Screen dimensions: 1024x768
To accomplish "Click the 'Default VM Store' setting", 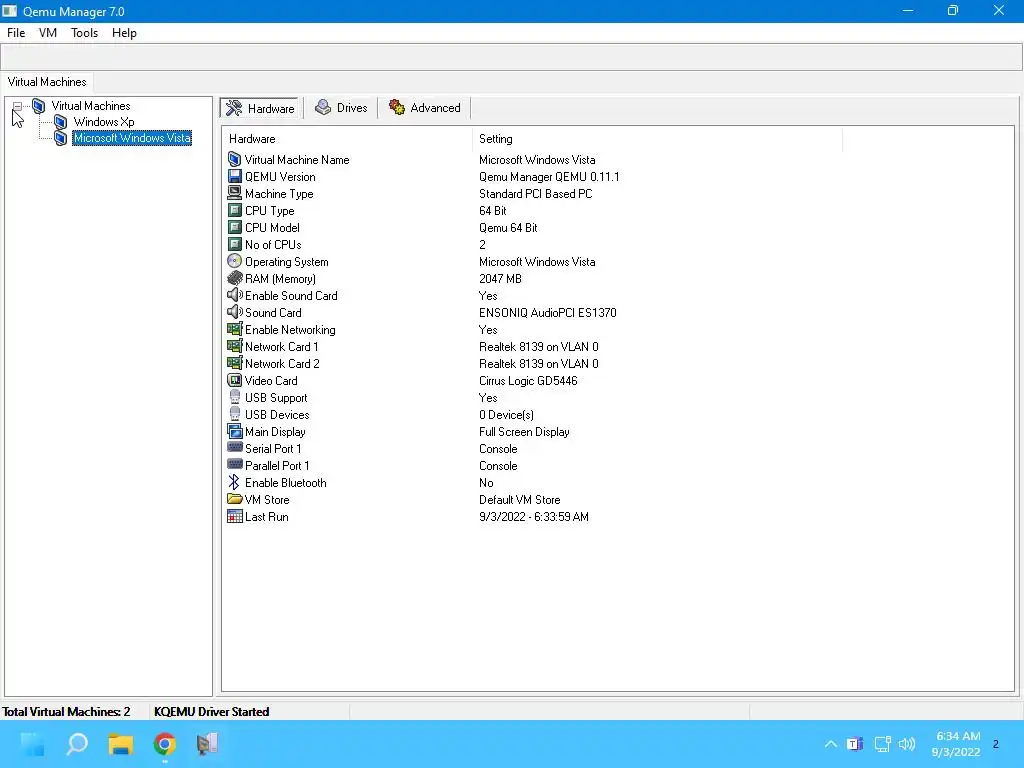I will pyautogui.click(x=519, y=500).
